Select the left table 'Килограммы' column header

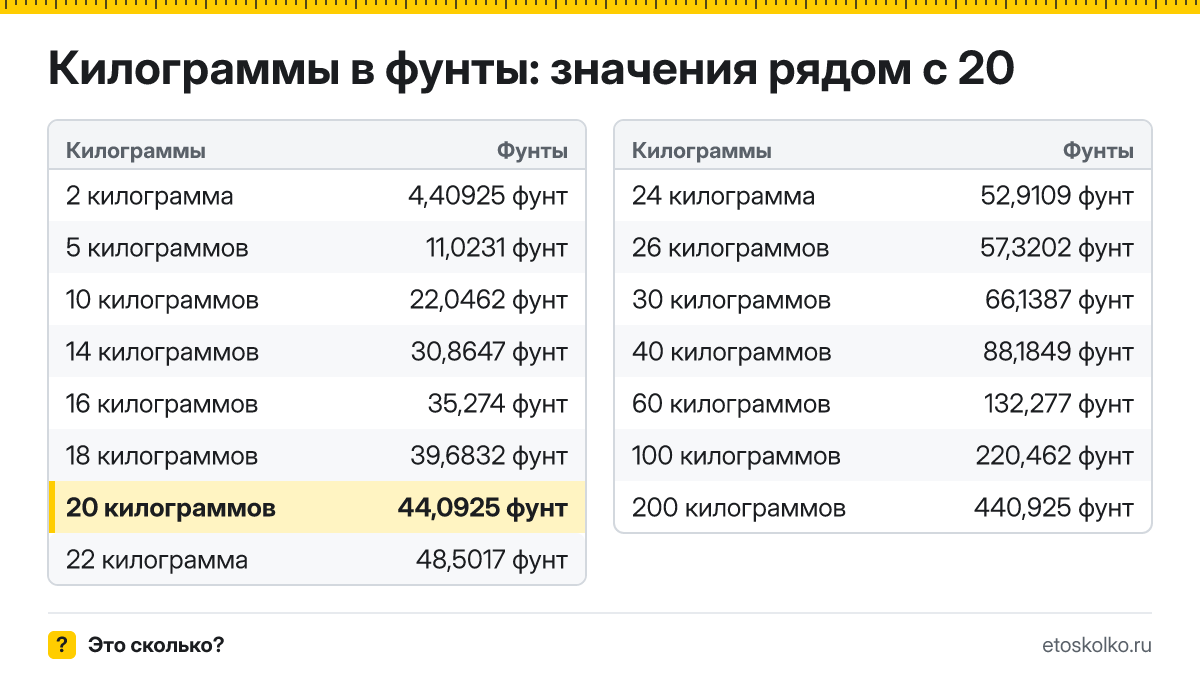click(x=136, y=151)
